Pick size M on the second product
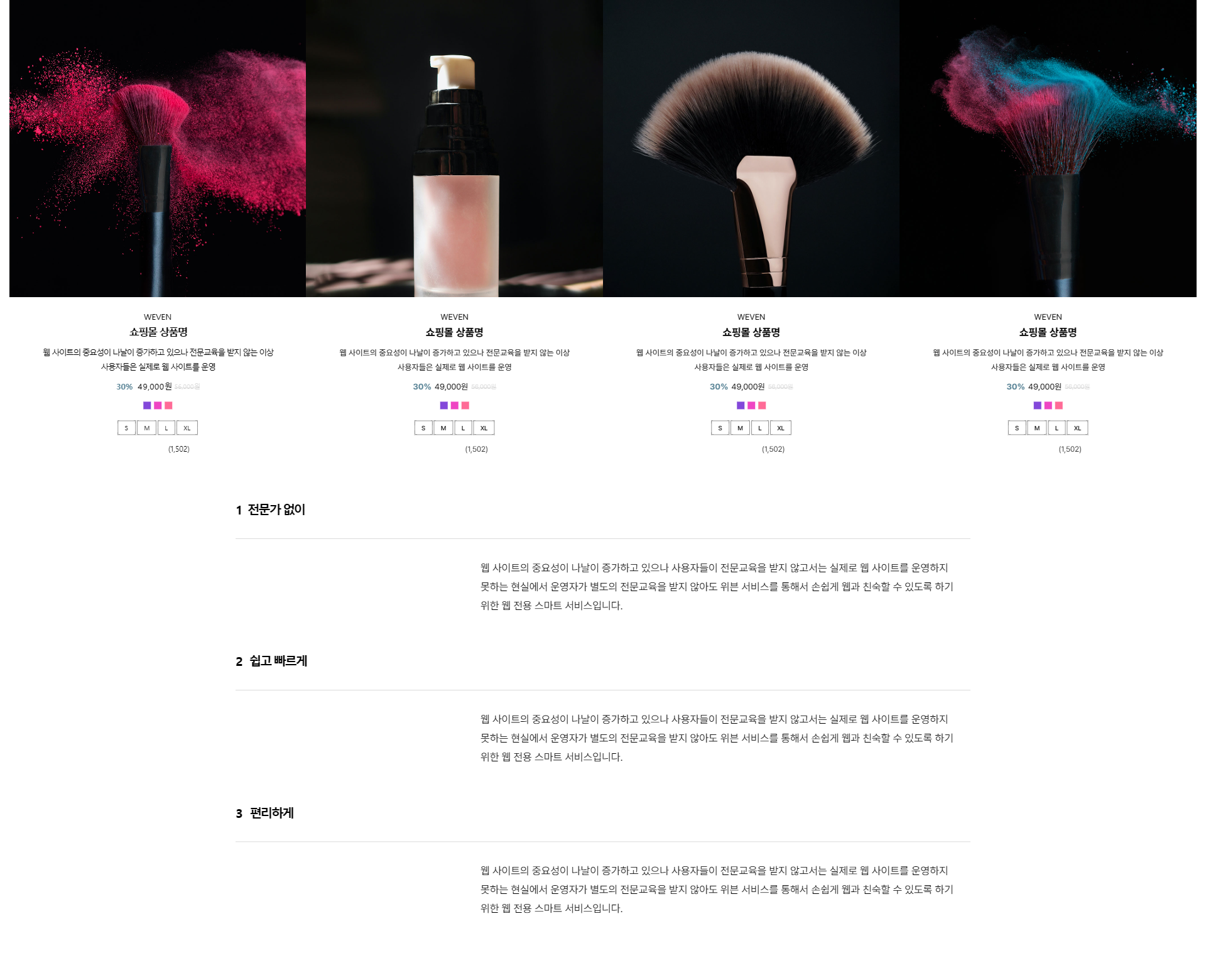This screenshot has width=1206, height=980. [x=443, y=428]
